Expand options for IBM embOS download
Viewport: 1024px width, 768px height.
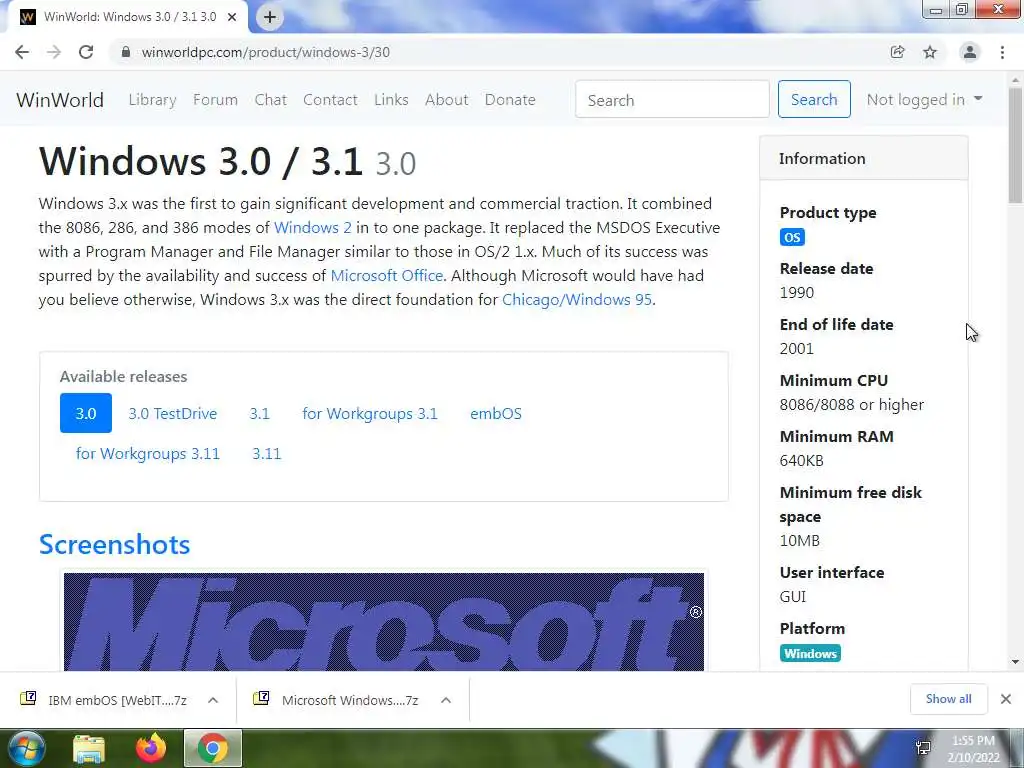[x=213, y=700]
